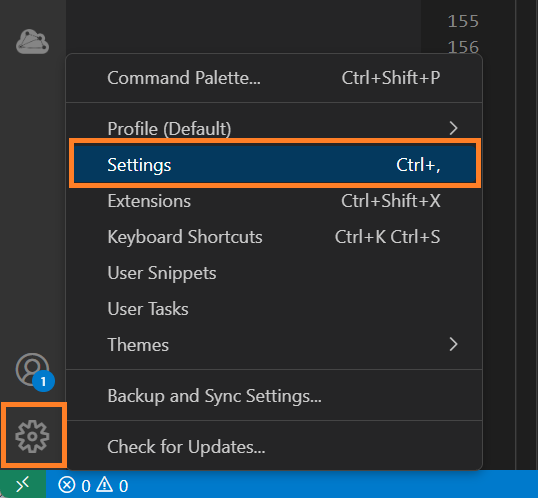Screen dimensions: 538x498
Task: Click the errors count icon in status bar
Action: (67, 485)
